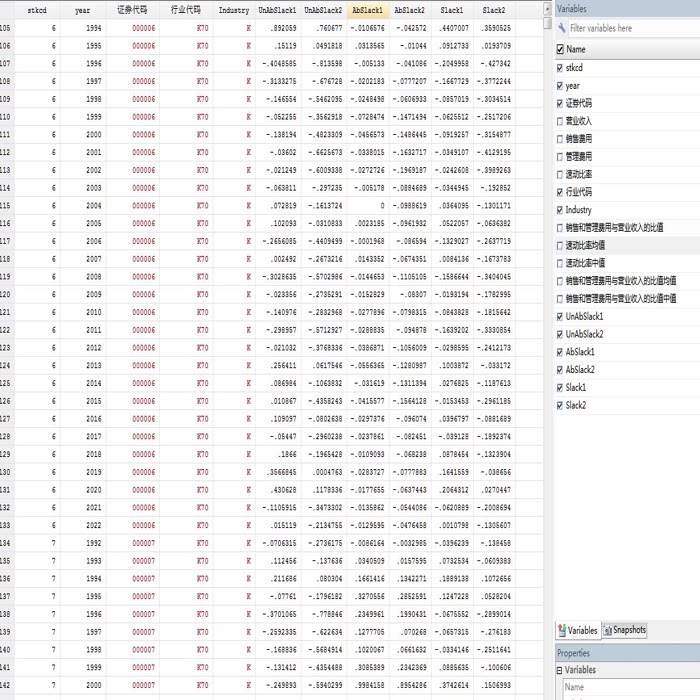Select the Variables panel title bar
Viewport: 700px width, 700px height.
click(x=627, y=8)
